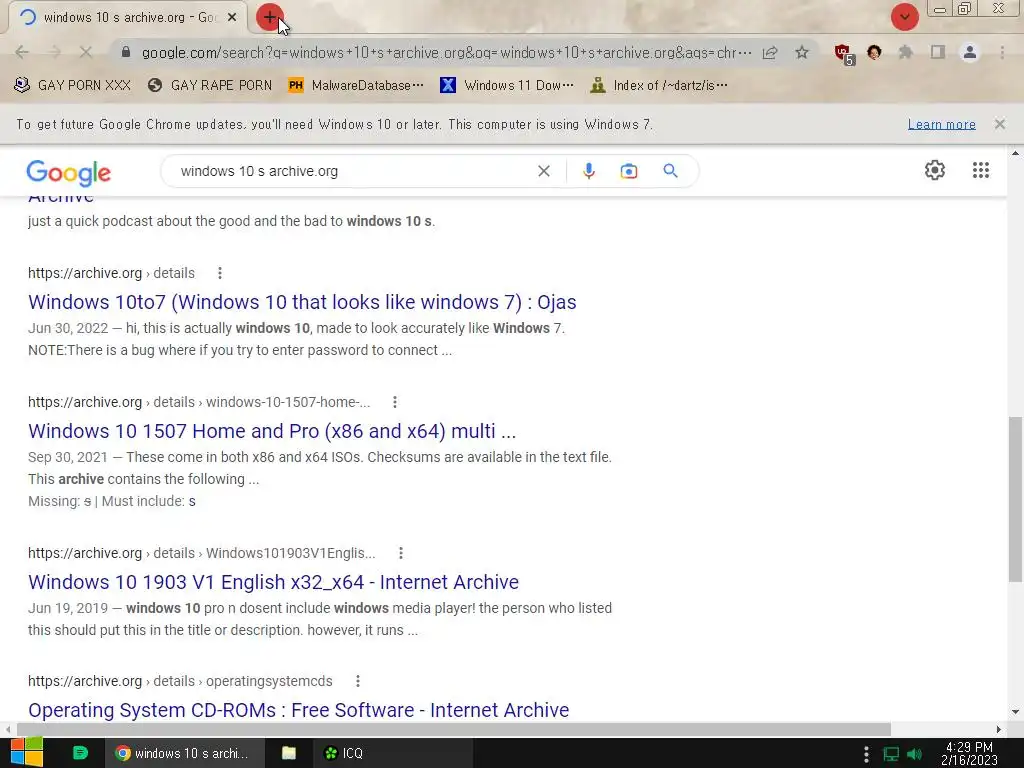The image size is (1024, 768).
Task: Open options for operatingsystemcds result
Action: click(357, 681)
